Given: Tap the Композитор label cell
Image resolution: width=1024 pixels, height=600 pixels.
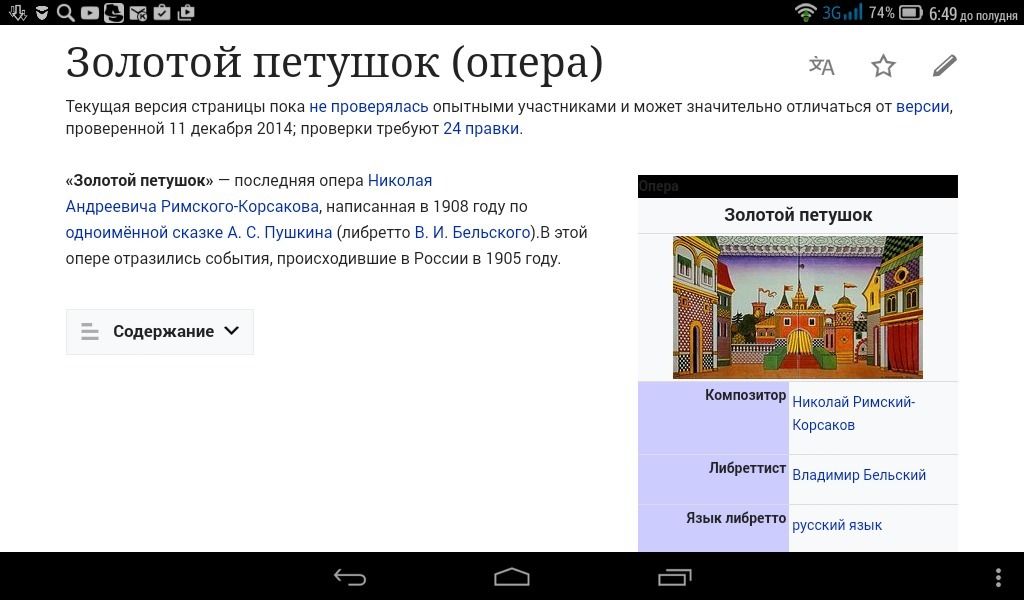Looking at the screenshot, I should point(713,418).
